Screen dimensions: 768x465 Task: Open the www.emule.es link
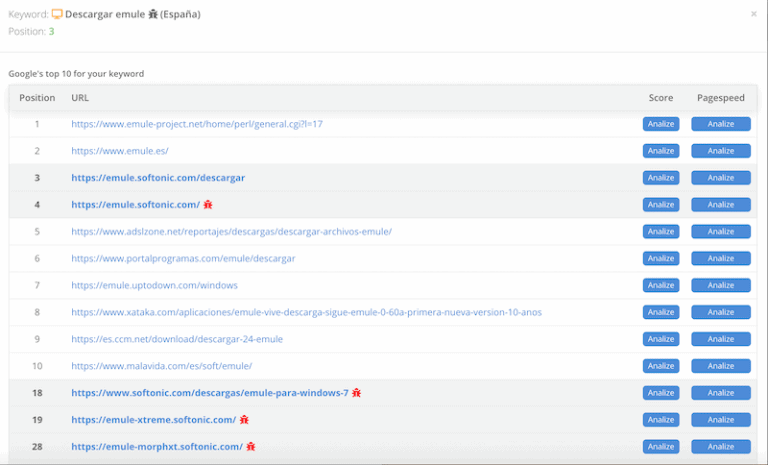click(x=120, y=151)
